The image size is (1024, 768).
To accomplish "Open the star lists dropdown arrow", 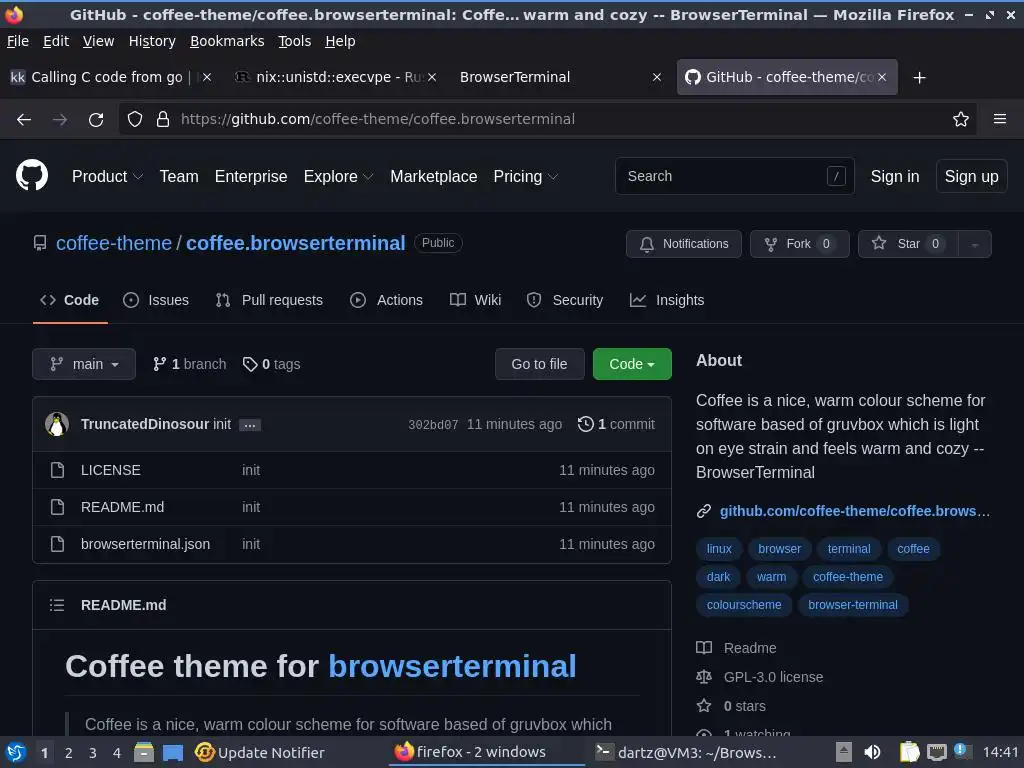I will [x=974, y=244].
